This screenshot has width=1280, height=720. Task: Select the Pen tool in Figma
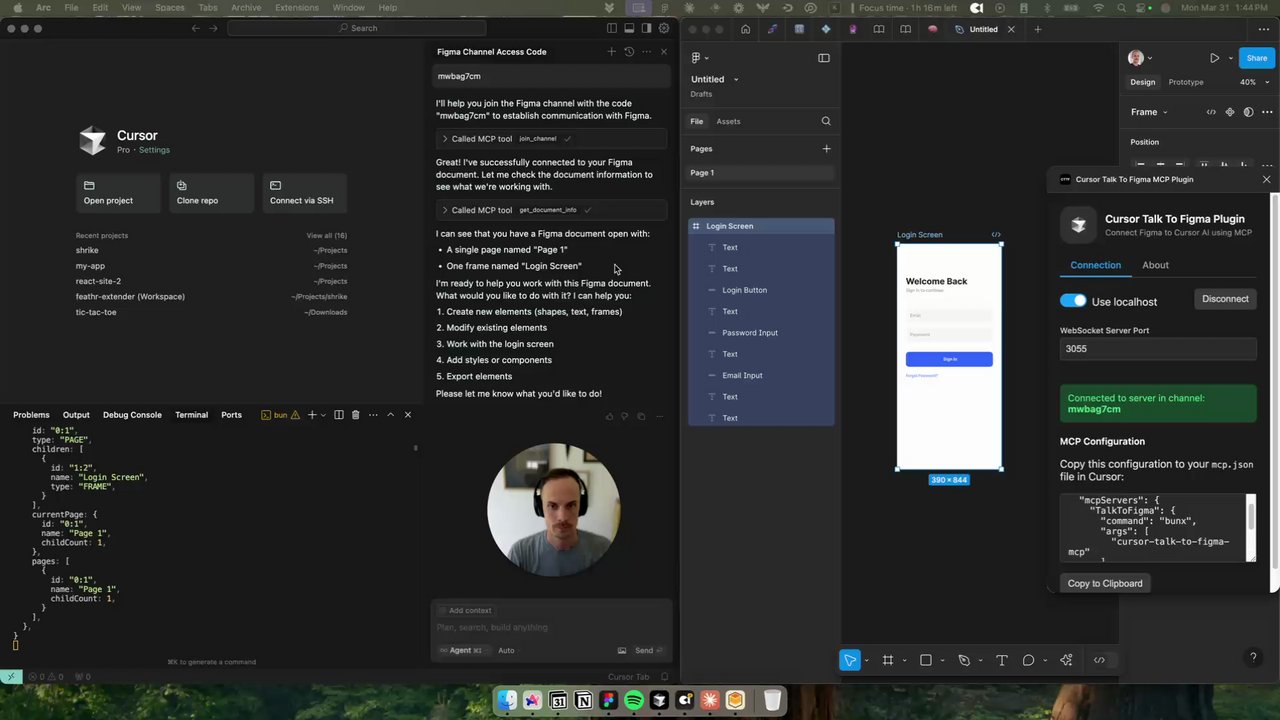pos(964,660)
